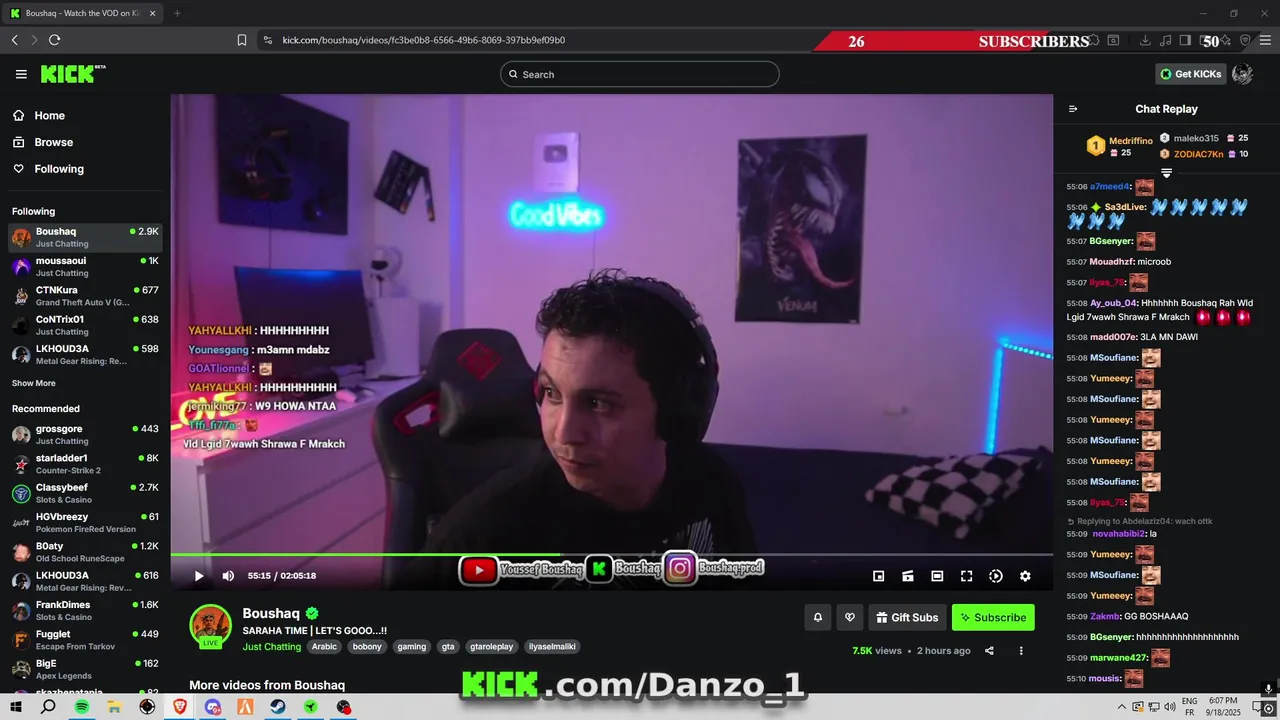
Task: Open a new browser tab
Action: tap(177, 13)
